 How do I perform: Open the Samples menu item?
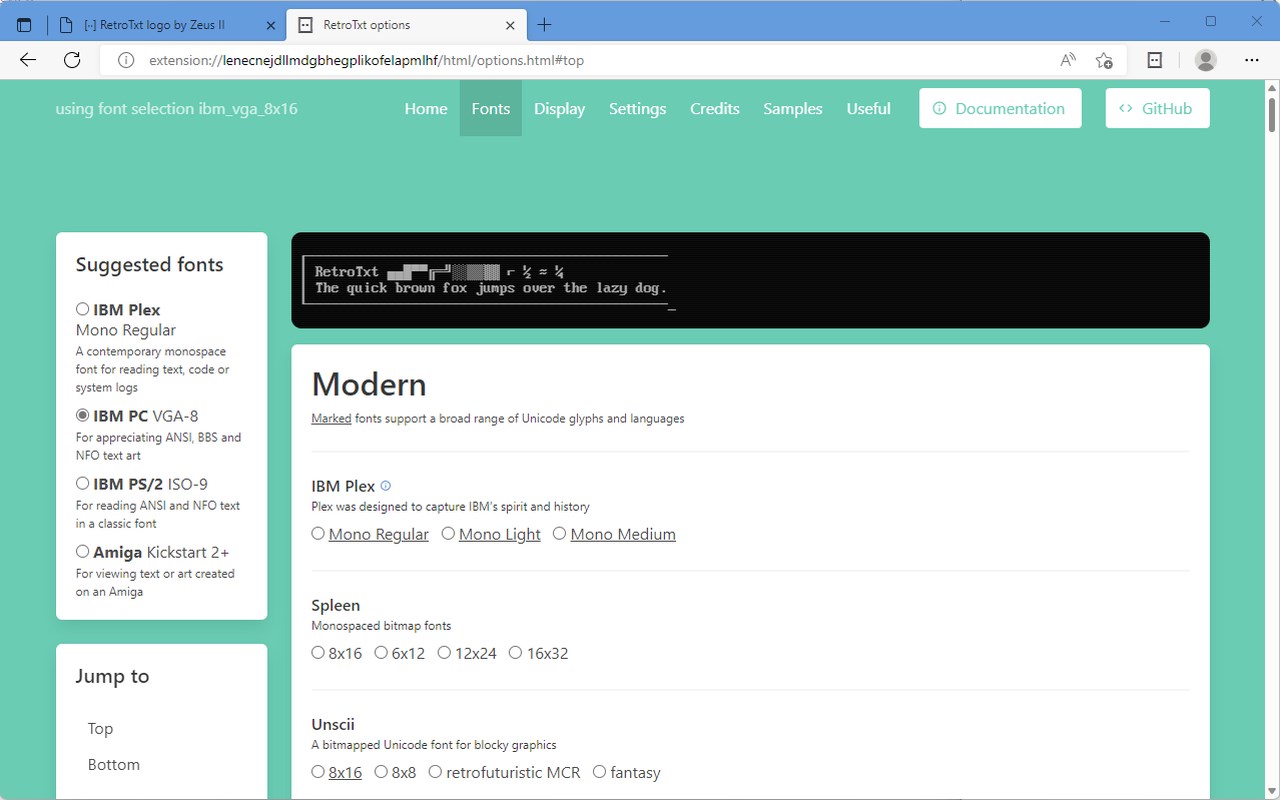793,109
